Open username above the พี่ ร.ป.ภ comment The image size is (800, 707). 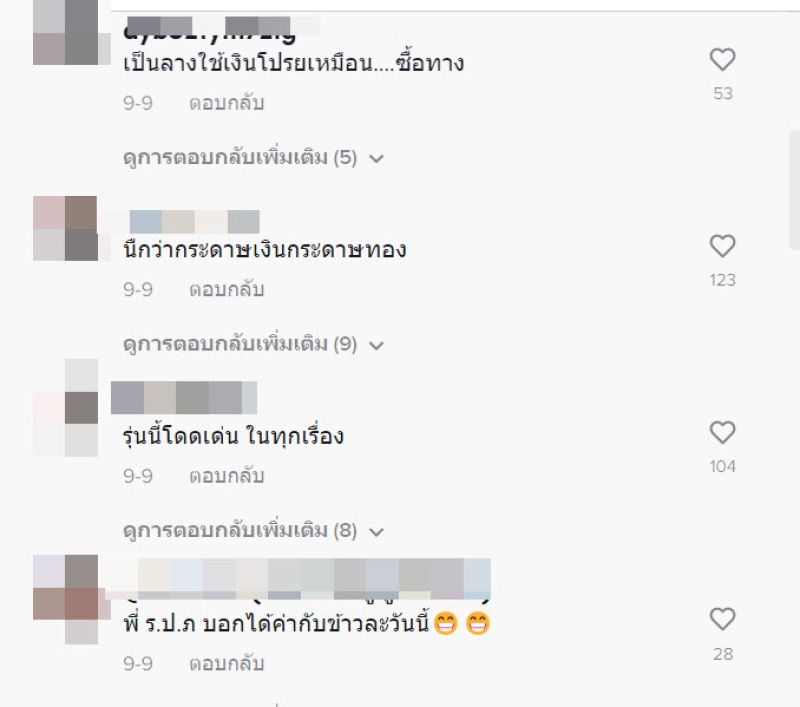(297, 579)
